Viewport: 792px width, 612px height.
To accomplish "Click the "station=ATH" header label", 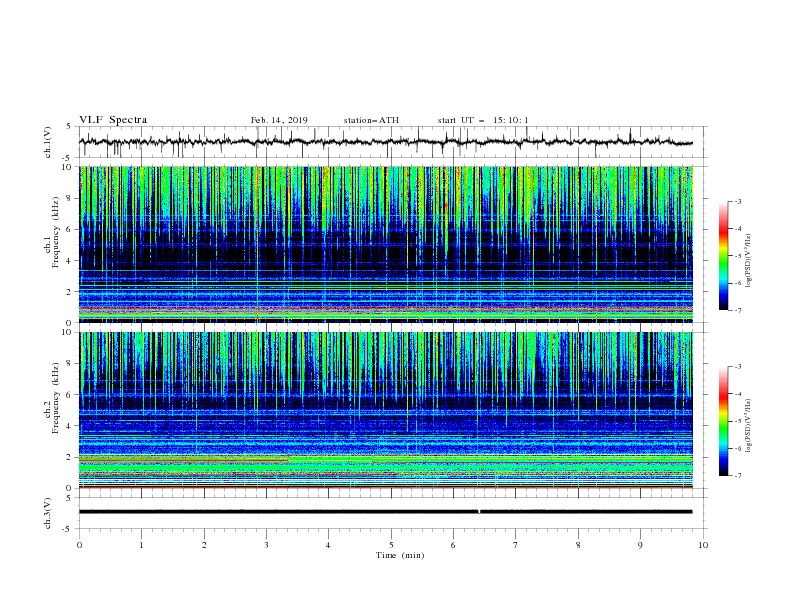I will tap(371, 120).
